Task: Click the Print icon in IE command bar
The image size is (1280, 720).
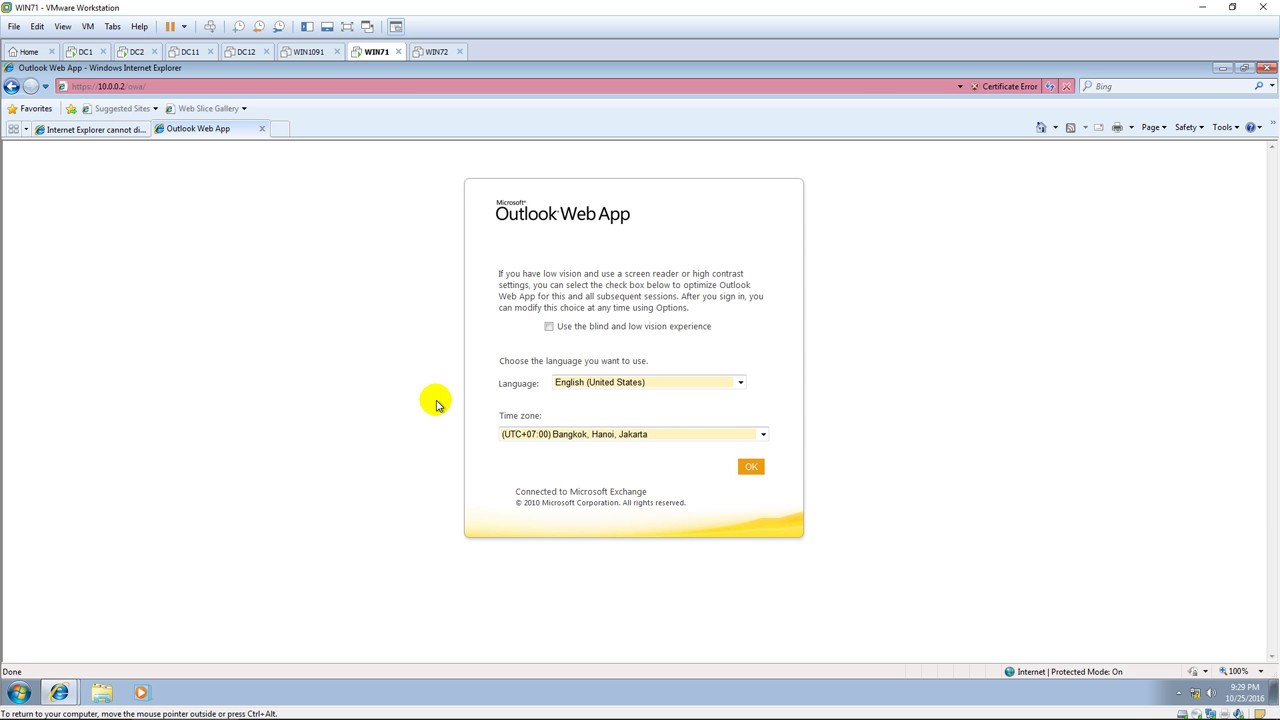Action: coord(1117,127)
